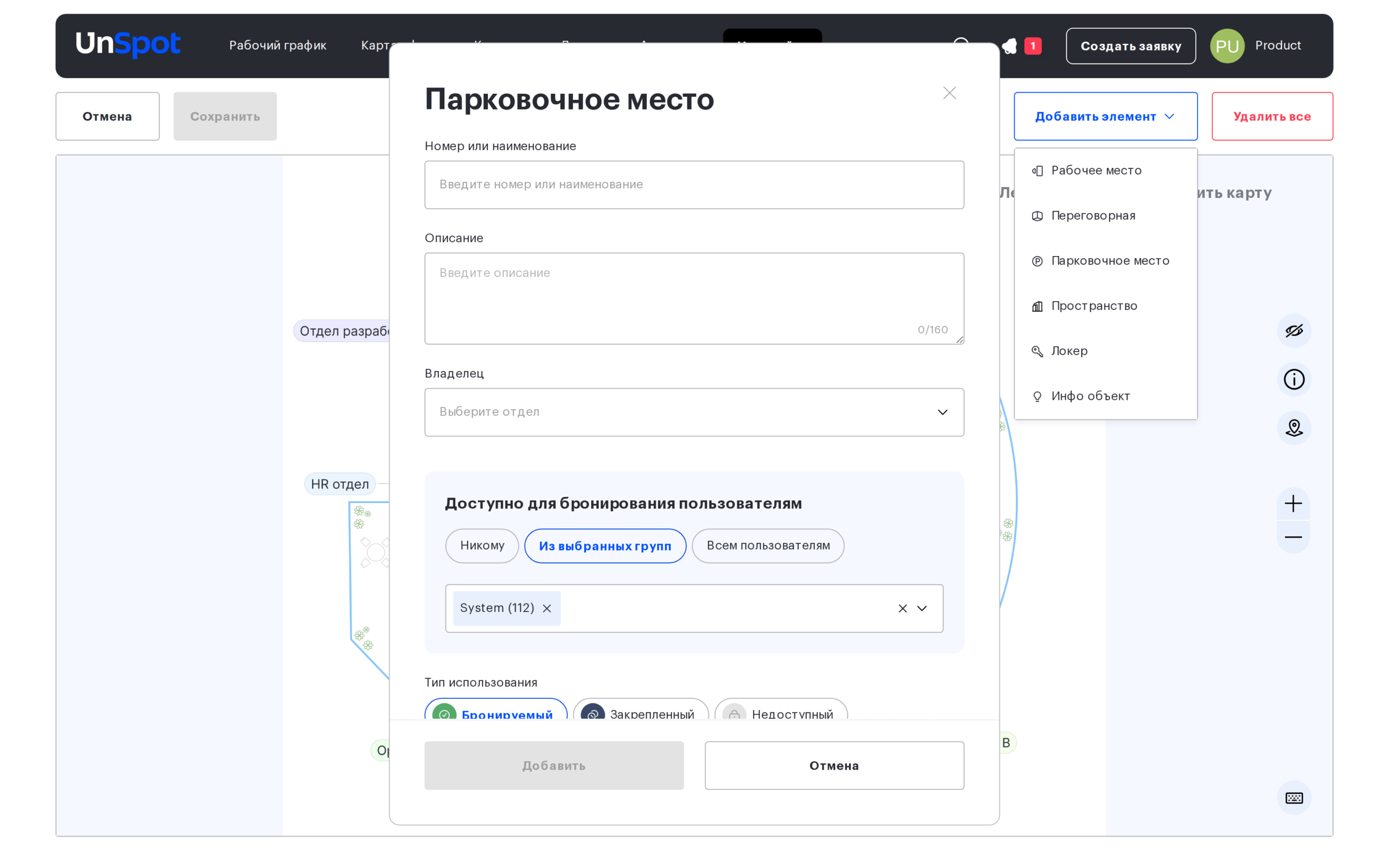Viewport: 1389px width, 868px height.
Task: Open the PU user avatar
Action: click(1227, 46)
